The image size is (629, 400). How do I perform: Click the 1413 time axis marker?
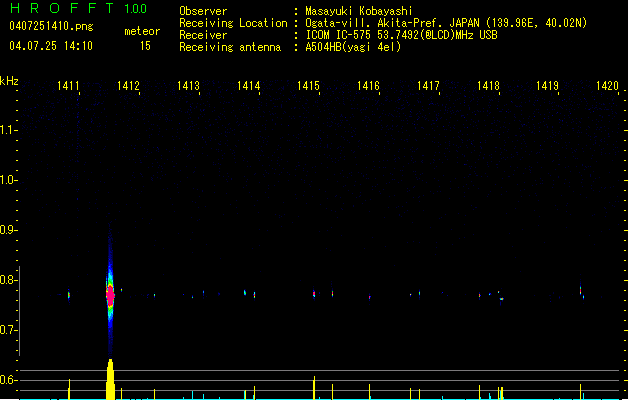(189, 86)
